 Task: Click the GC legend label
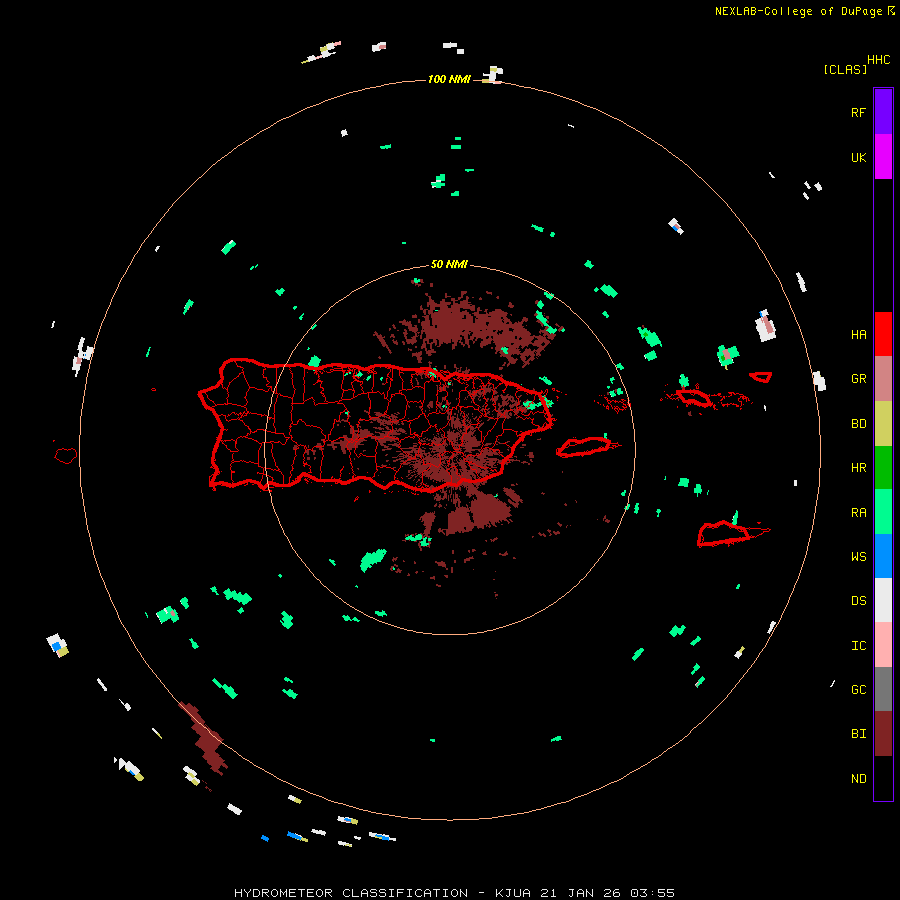pyautogui.click(x=858, y=690)
